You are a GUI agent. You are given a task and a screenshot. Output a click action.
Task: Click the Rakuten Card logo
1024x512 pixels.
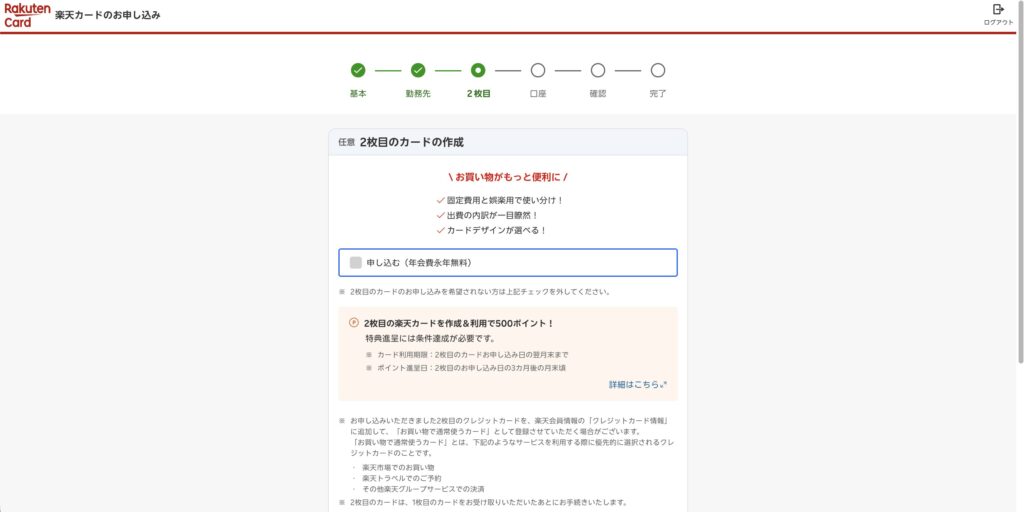tap(25, 15)
